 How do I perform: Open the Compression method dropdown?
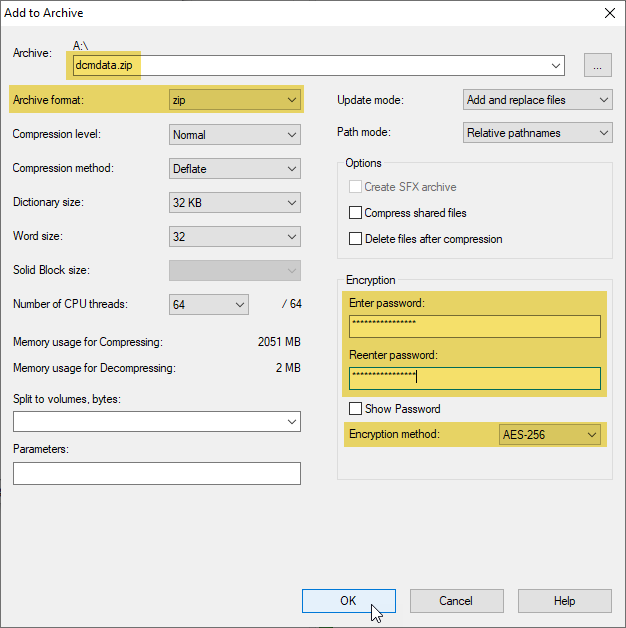[235, 168]
